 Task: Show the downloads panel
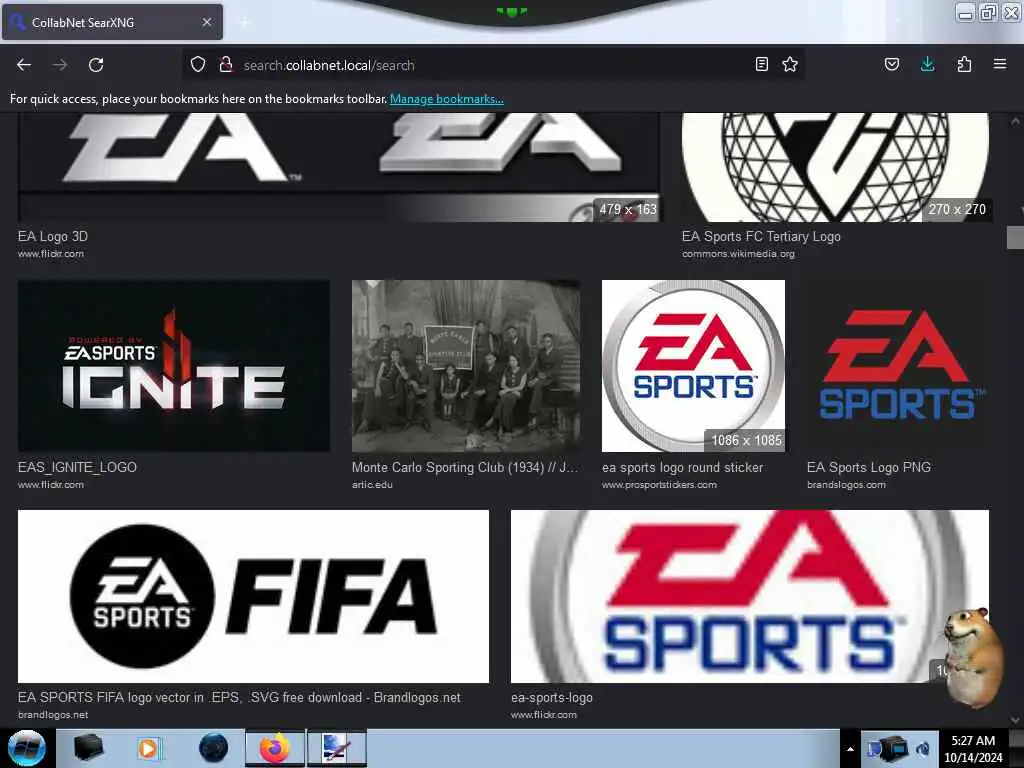[x=927, y=64]
